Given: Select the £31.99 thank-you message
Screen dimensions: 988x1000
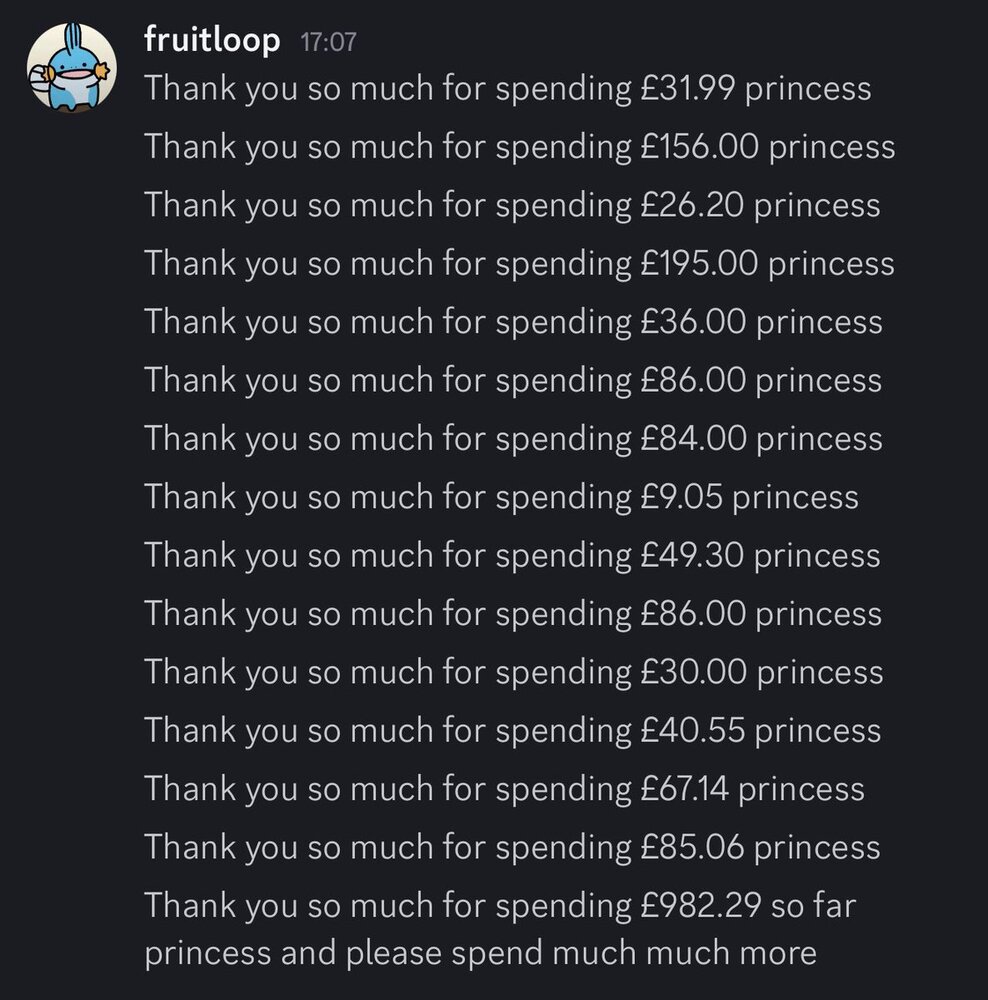Looking at the screenshot, I should click(x=507, y=89).
